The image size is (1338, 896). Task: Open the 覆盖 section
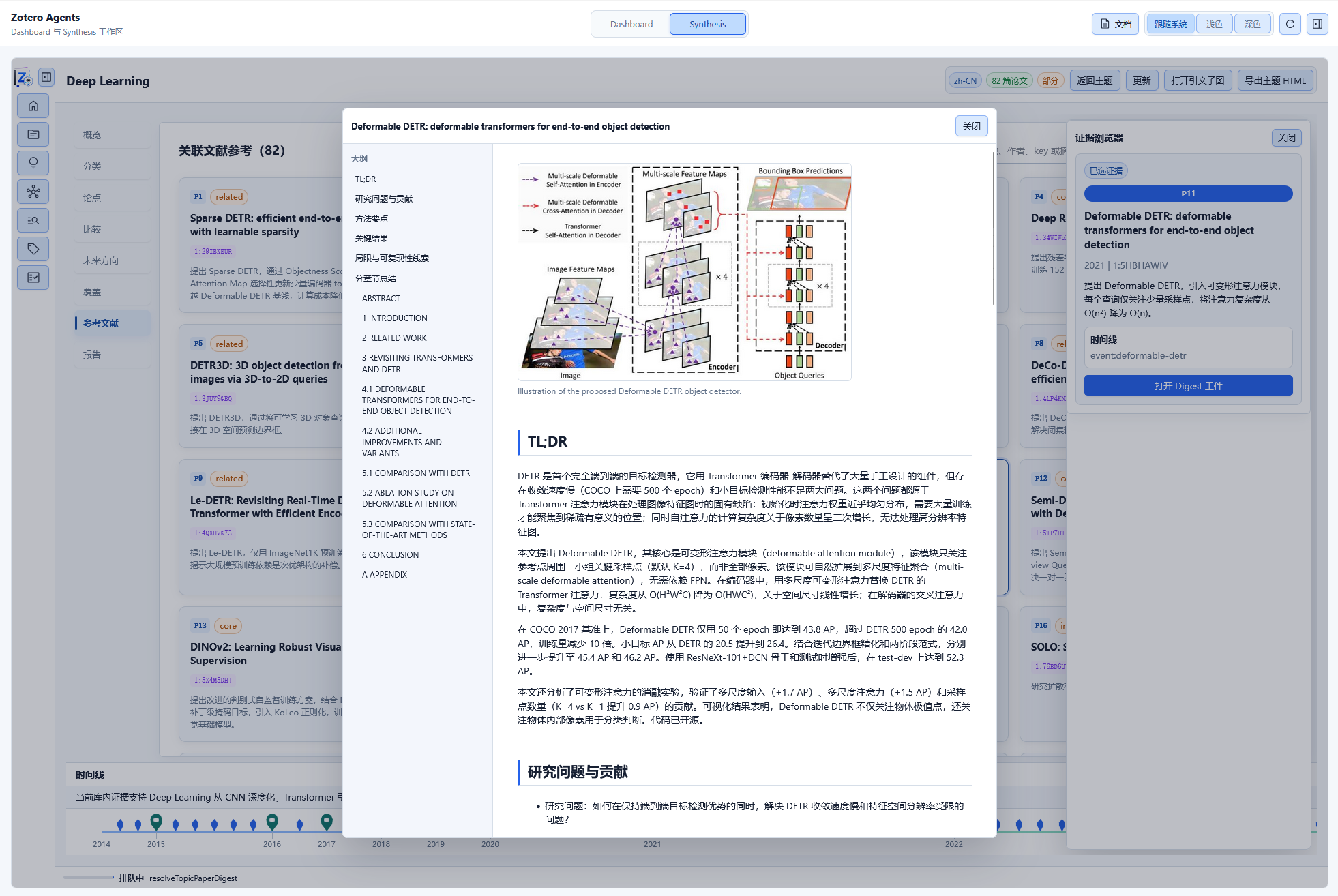click(113, 292)
